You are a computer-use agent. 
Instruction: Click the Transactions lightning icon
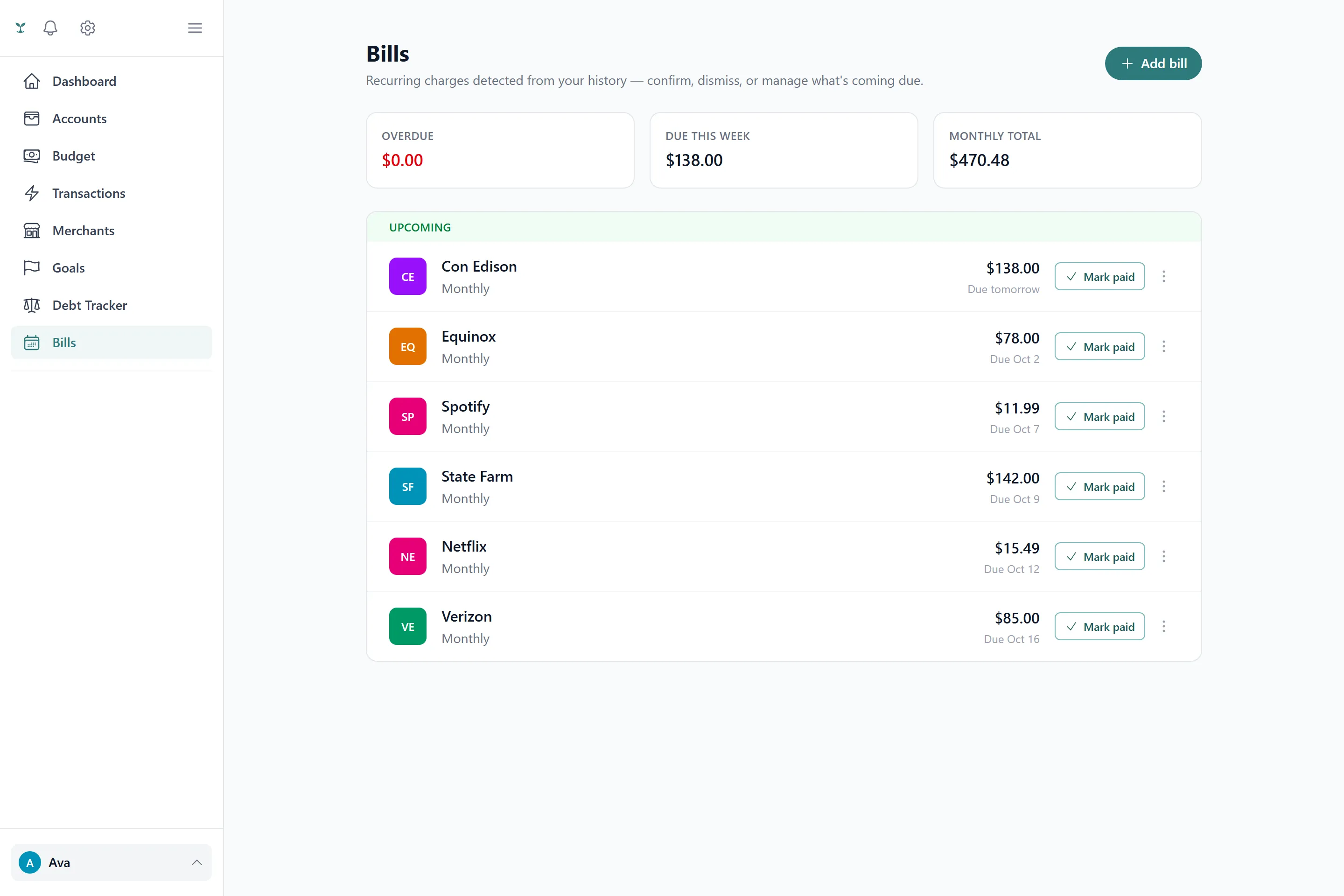click(x=32, y=193)
